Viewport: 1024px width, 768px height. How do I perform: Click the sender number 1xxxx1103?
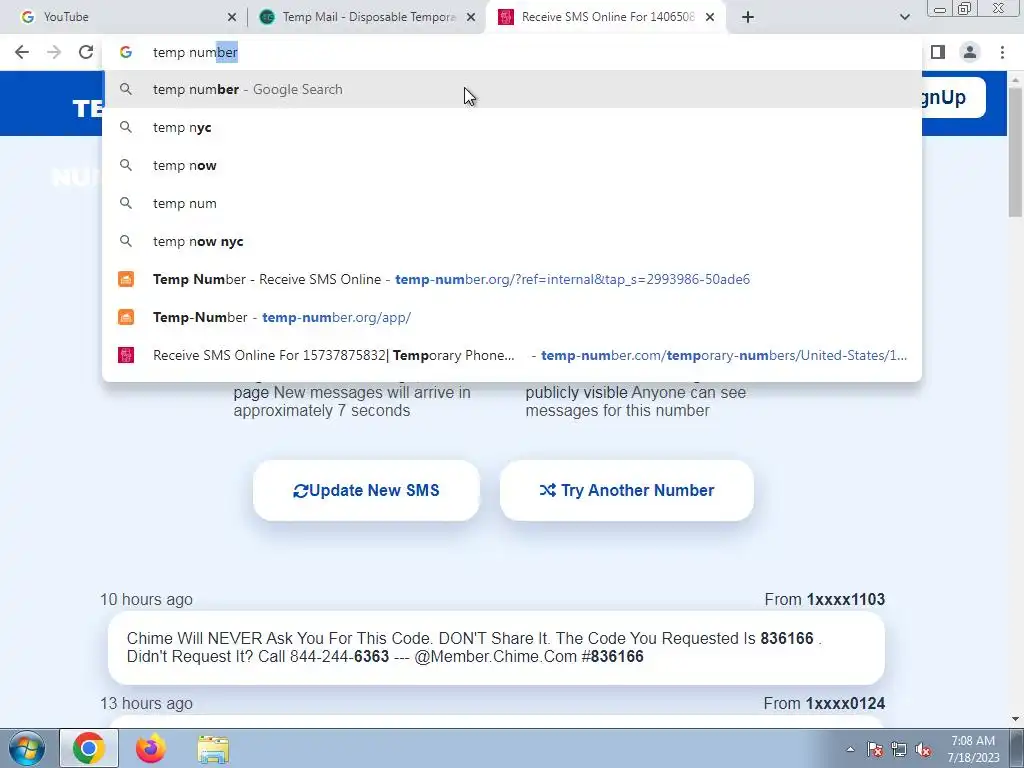click(846, 600)
